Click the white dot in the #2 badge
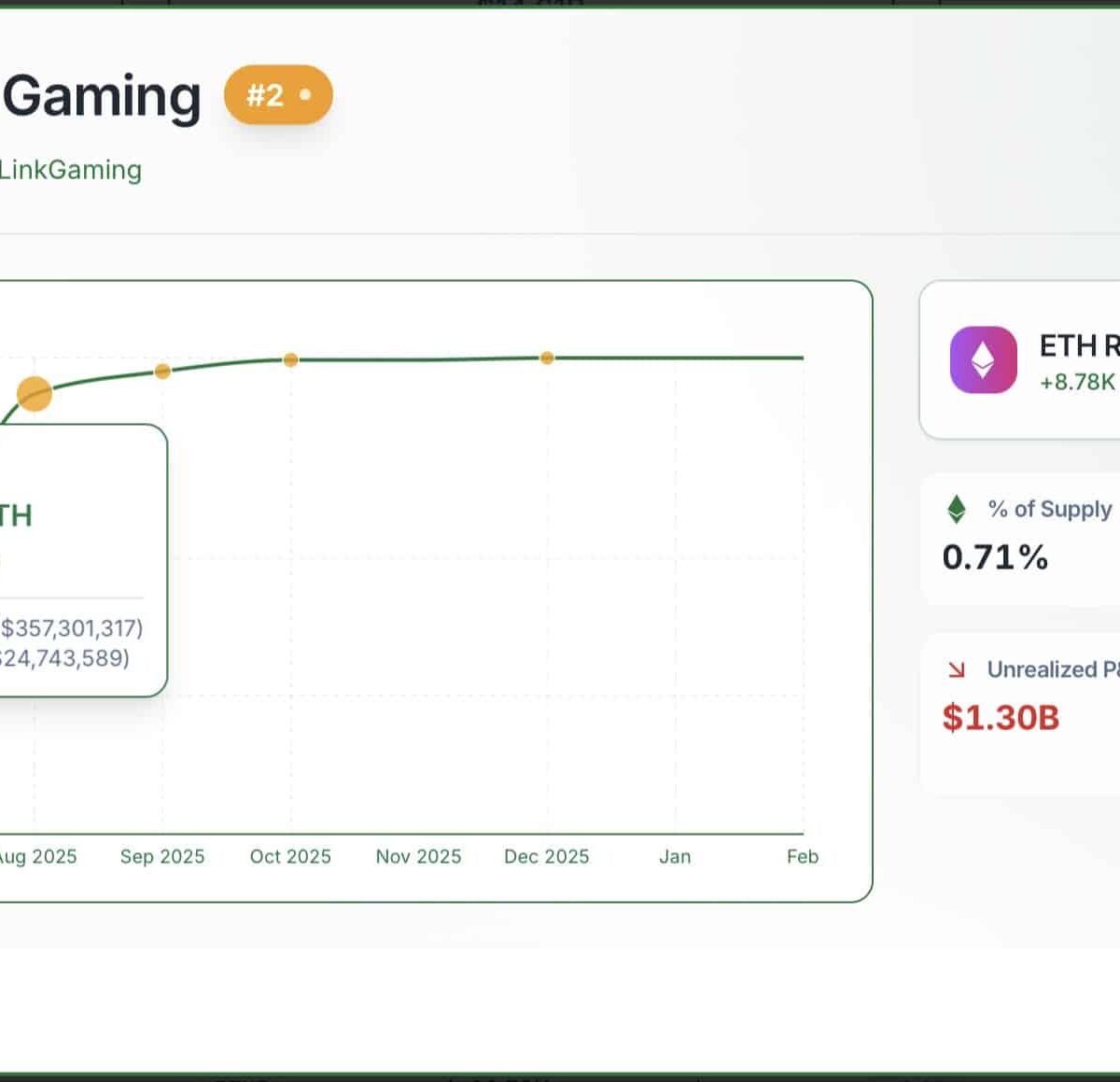1120x1082 pixels. pos(305,94)
